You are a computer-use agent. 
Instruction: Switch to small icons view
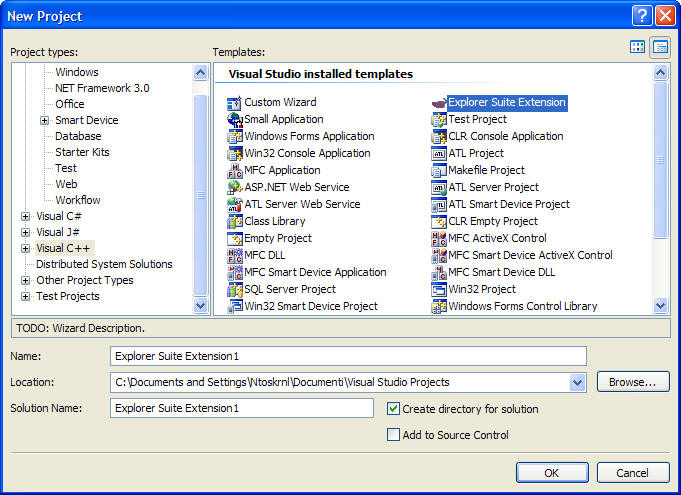coord(660,47)
